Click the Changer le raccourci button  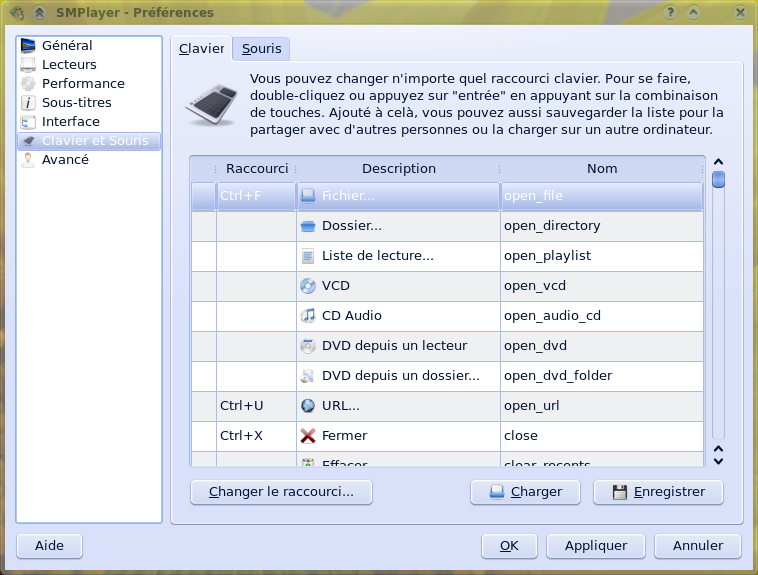tap(281, 492)
